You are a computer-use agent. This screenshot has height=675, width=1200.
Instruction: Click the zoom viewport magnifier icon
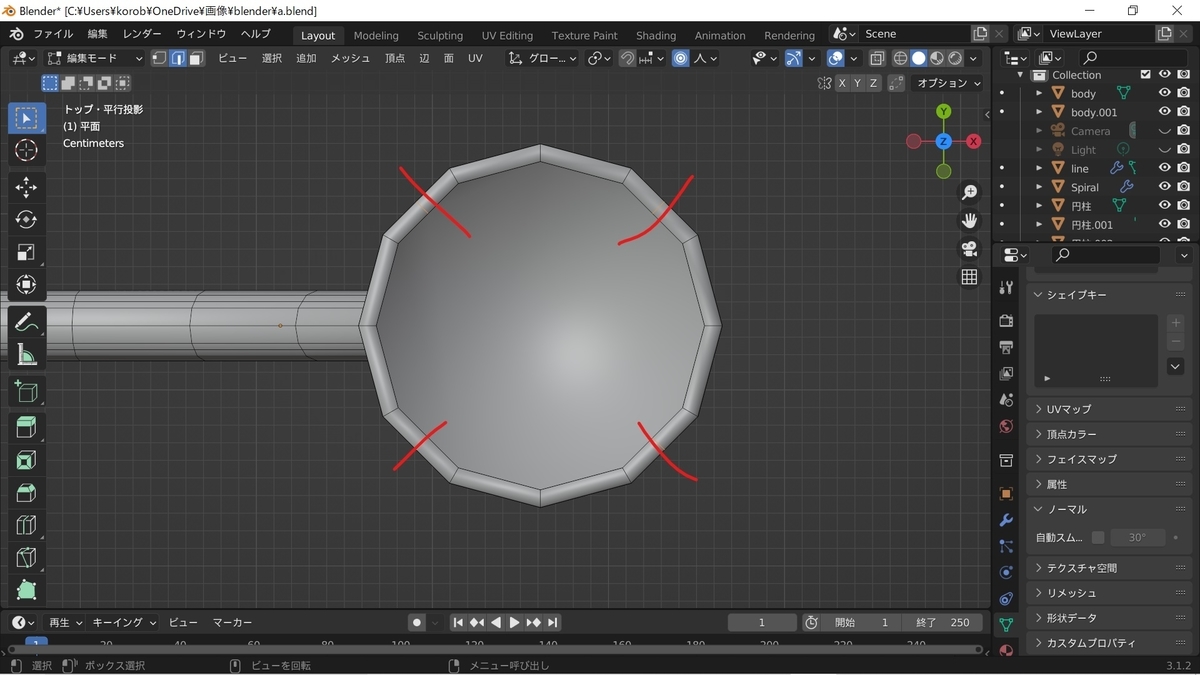click(969, 192)
